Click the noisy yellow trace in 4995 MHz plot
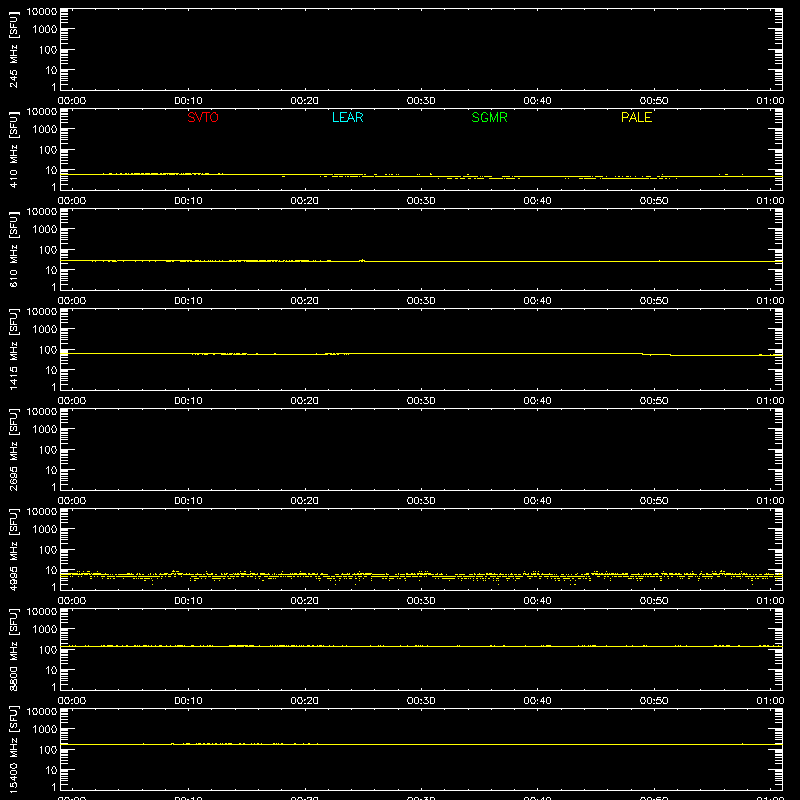The height and width of the screenshot is (800, 800). coord(421,576)
